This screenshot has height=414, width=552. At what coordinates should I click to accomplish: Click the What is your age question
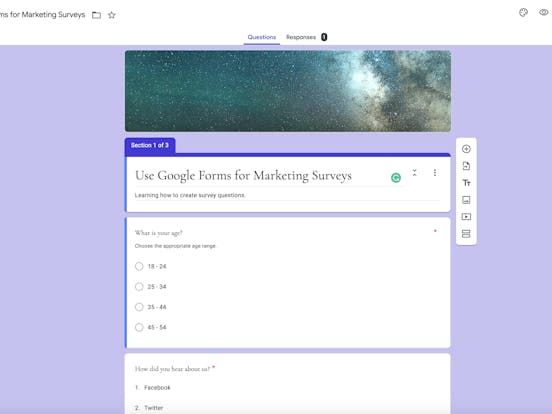(158, 233)
